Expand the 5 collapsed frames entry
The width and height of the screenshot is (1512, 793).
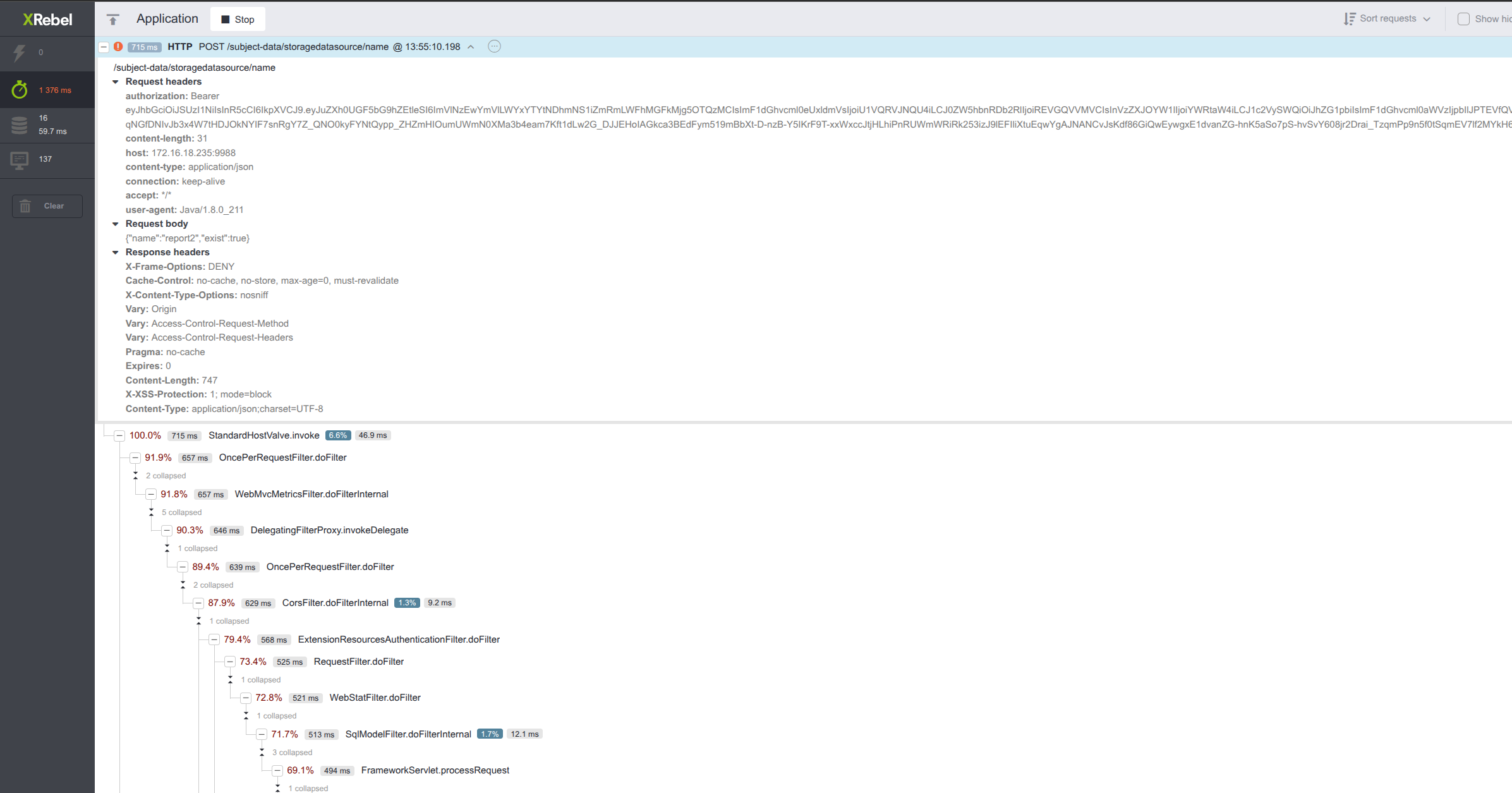tap(181, 512)
